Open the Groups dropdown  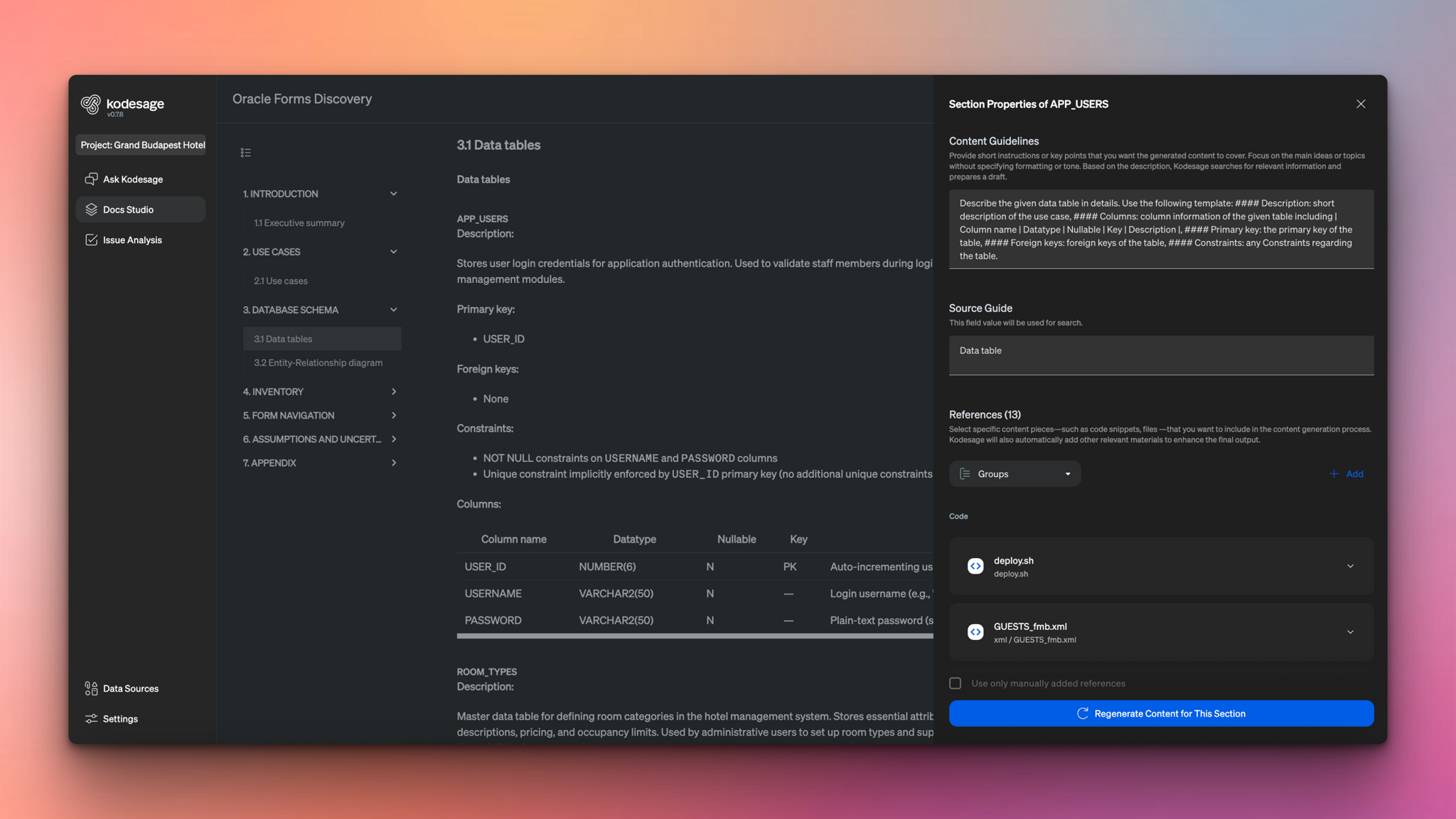(1015, 474)
